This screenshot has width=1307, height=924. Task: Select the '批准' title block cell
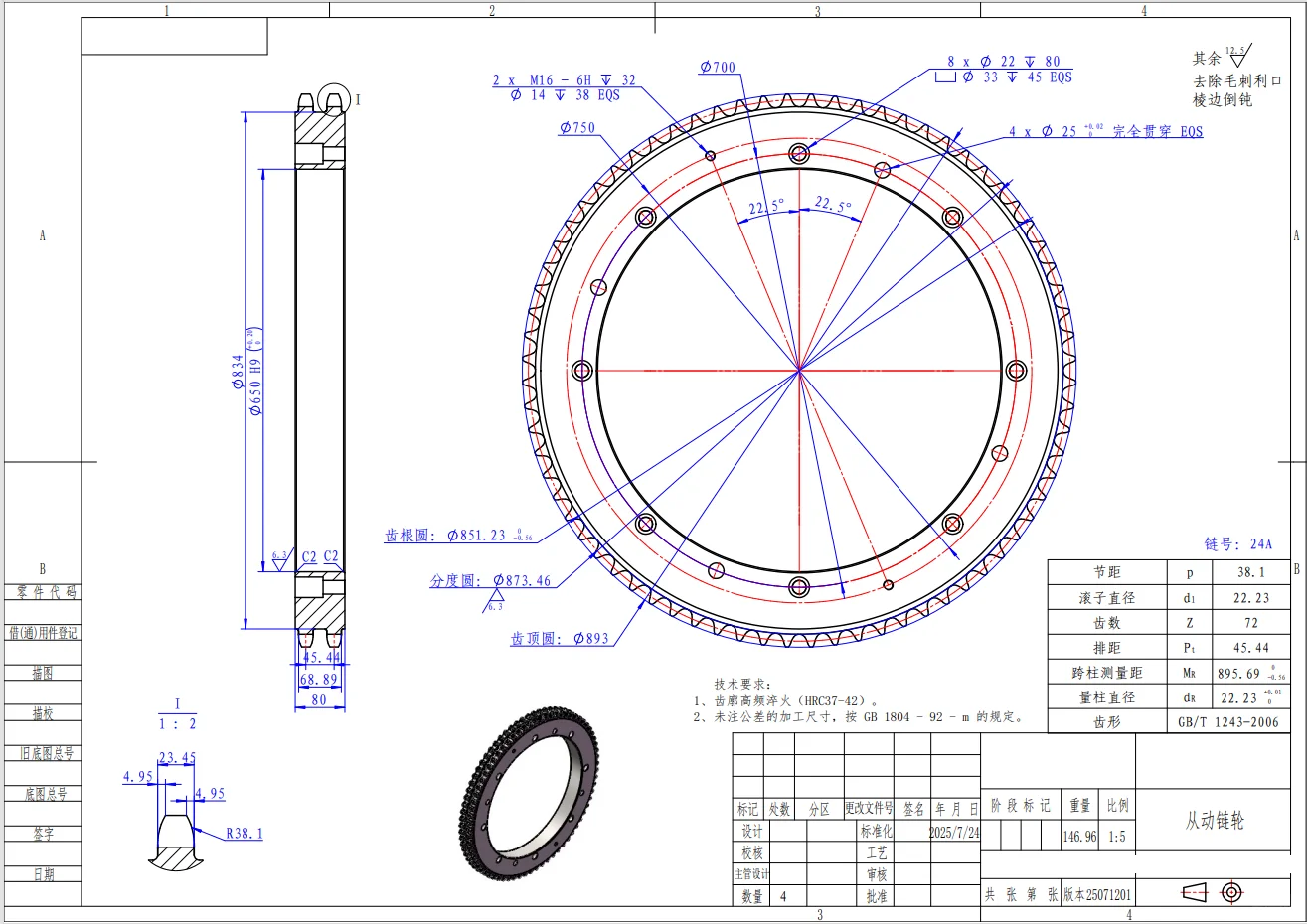pyautogui.click(x=876, y=896)
